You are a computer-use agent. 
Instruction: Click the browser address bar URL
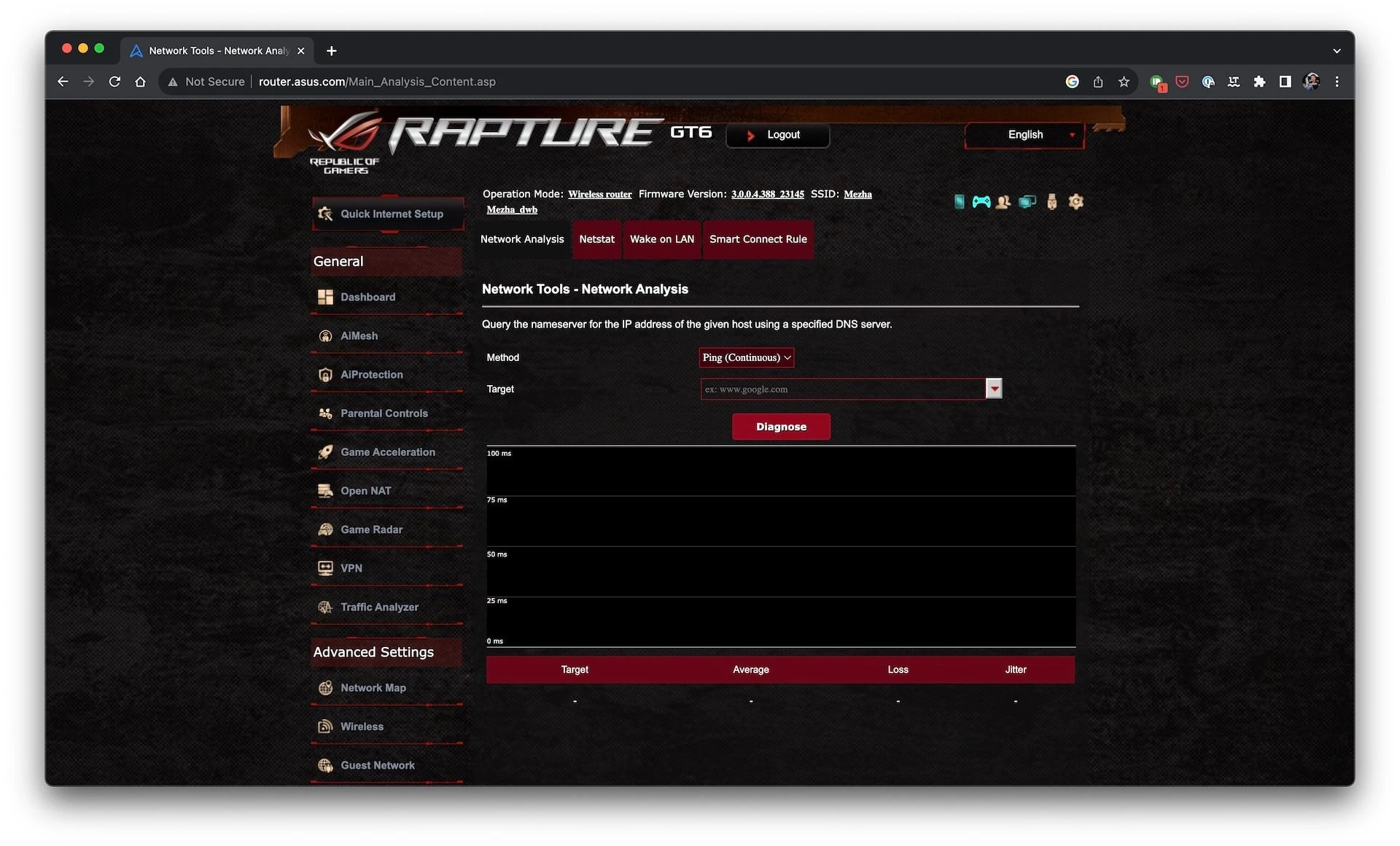pyautogui.click(x=377, y=82)
